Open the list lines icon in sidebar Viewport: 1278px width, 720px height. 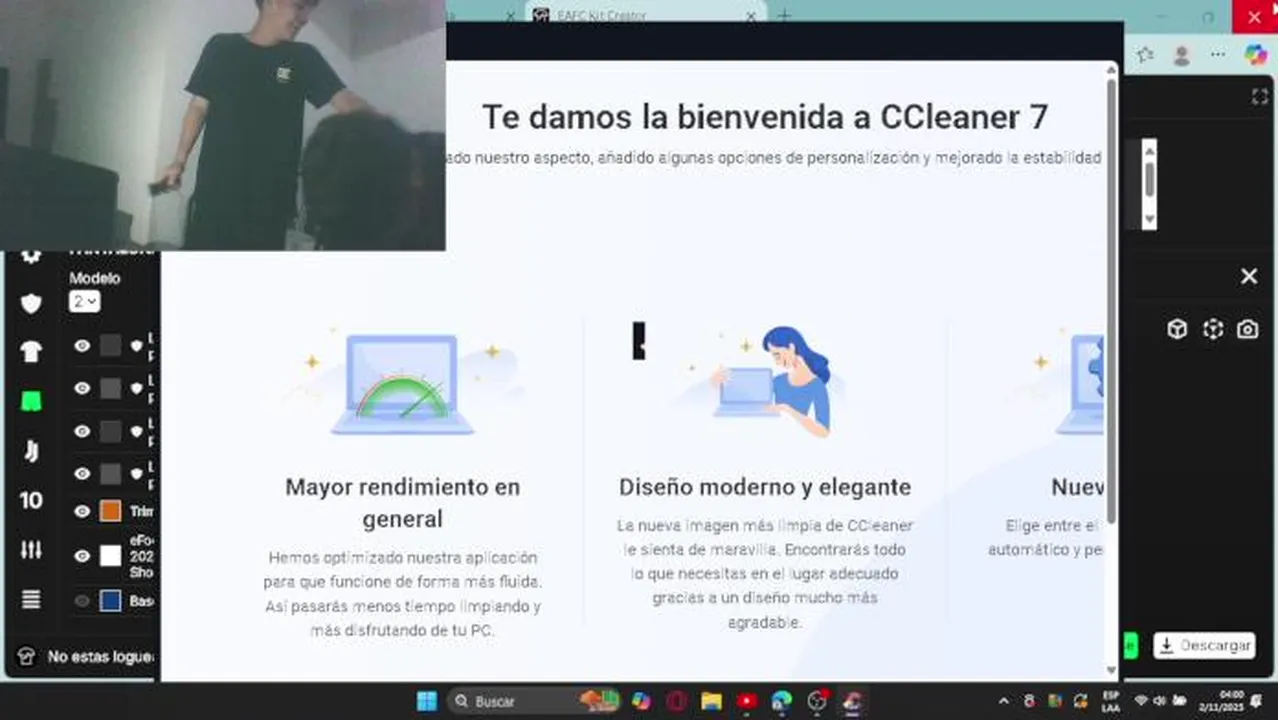pos(31,599)
